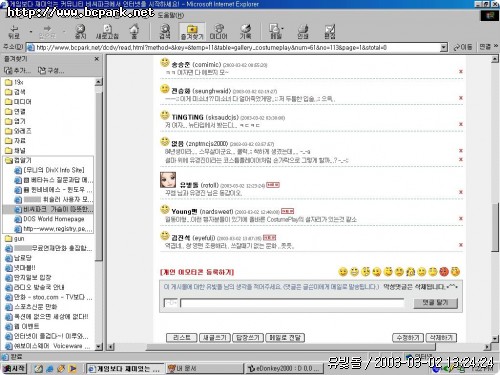Image resolution: width=500 pixels, height=375 pixels.
Task: Pick the red angry-face emoticon
Action: coord(444,272)
